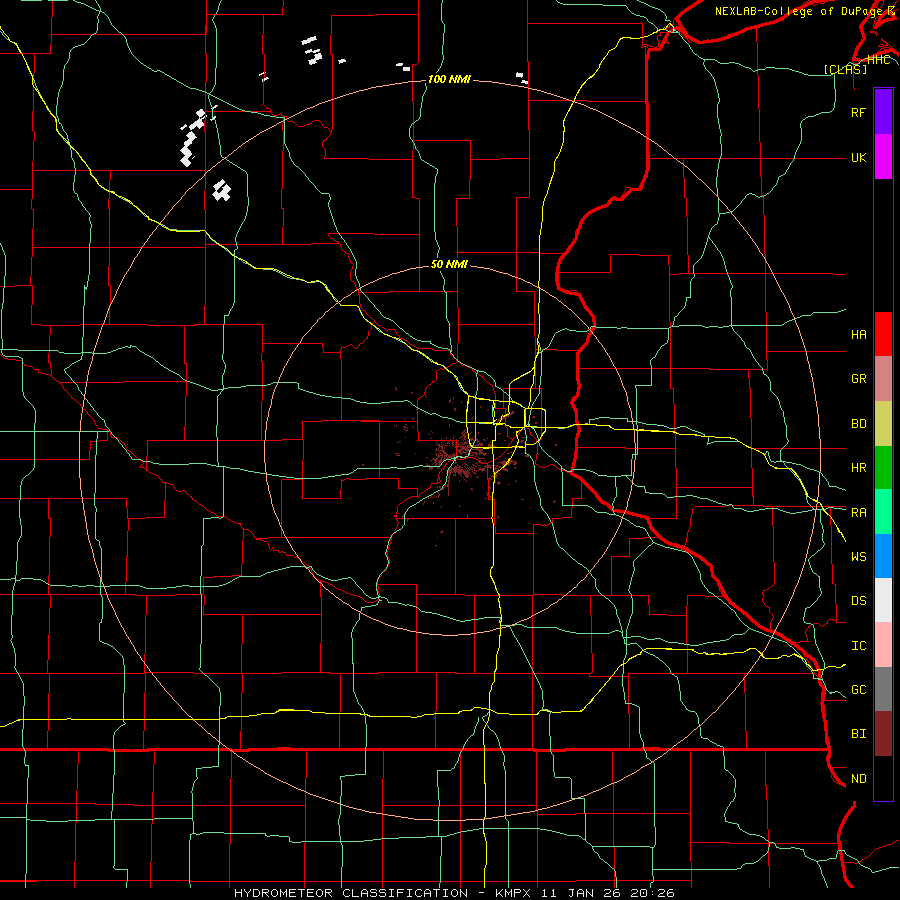Click the RF legend label
900x900 pixels.
click(858, 112)
